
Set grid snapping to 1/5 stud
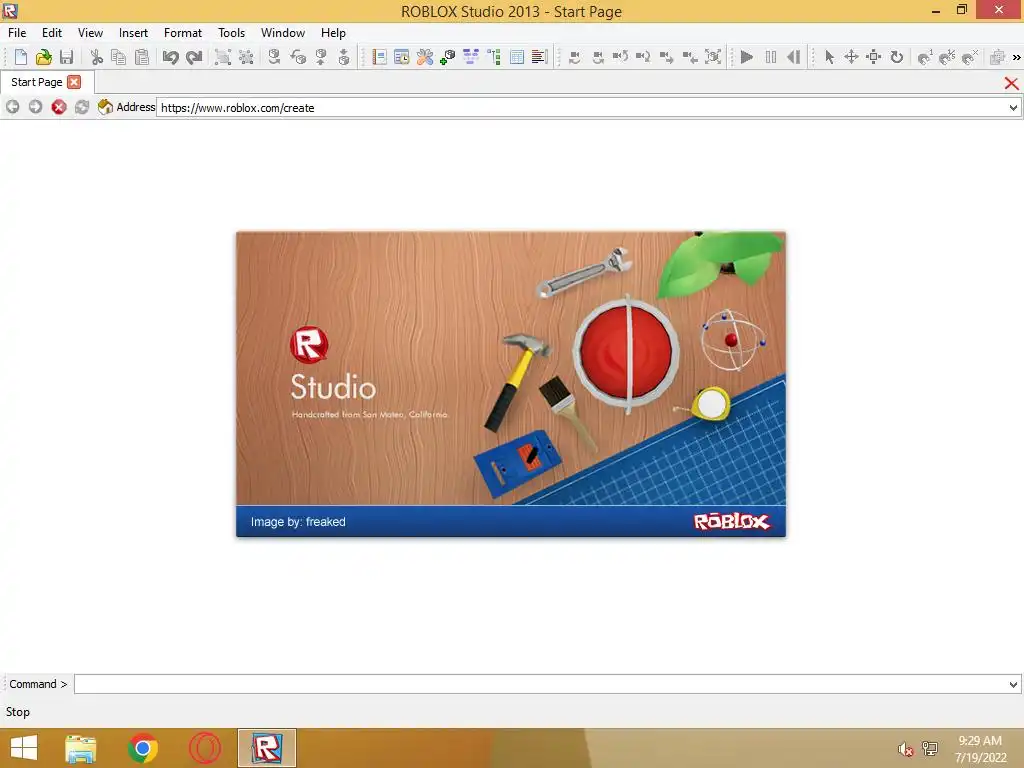[x=947, y=57]
